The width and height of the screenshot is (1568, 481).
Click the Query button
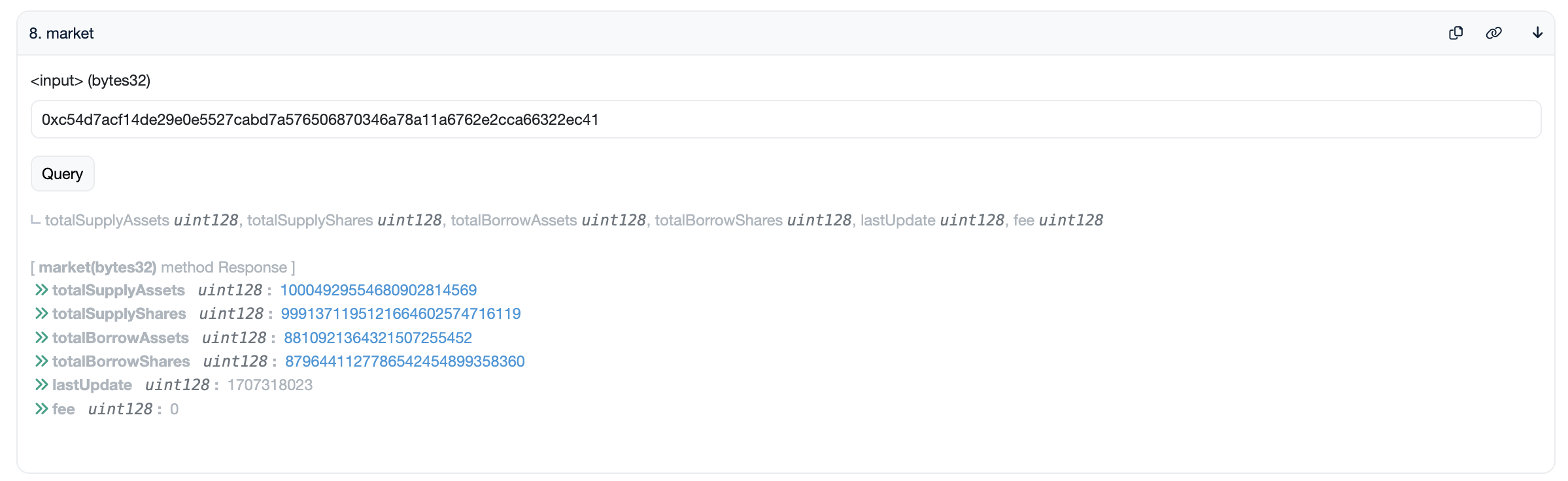[63, 174]
